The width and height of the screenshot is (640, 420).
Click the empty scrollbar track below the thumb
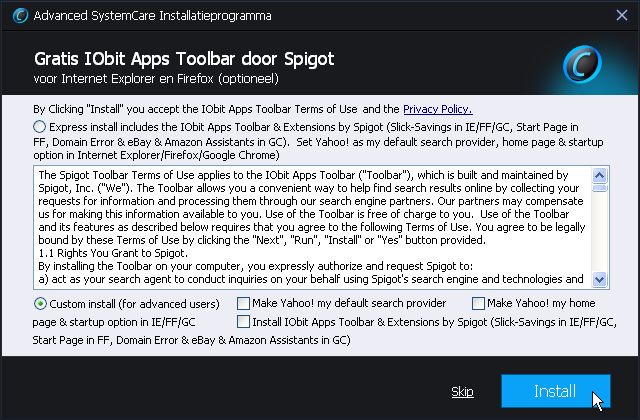tap(600, 235)
